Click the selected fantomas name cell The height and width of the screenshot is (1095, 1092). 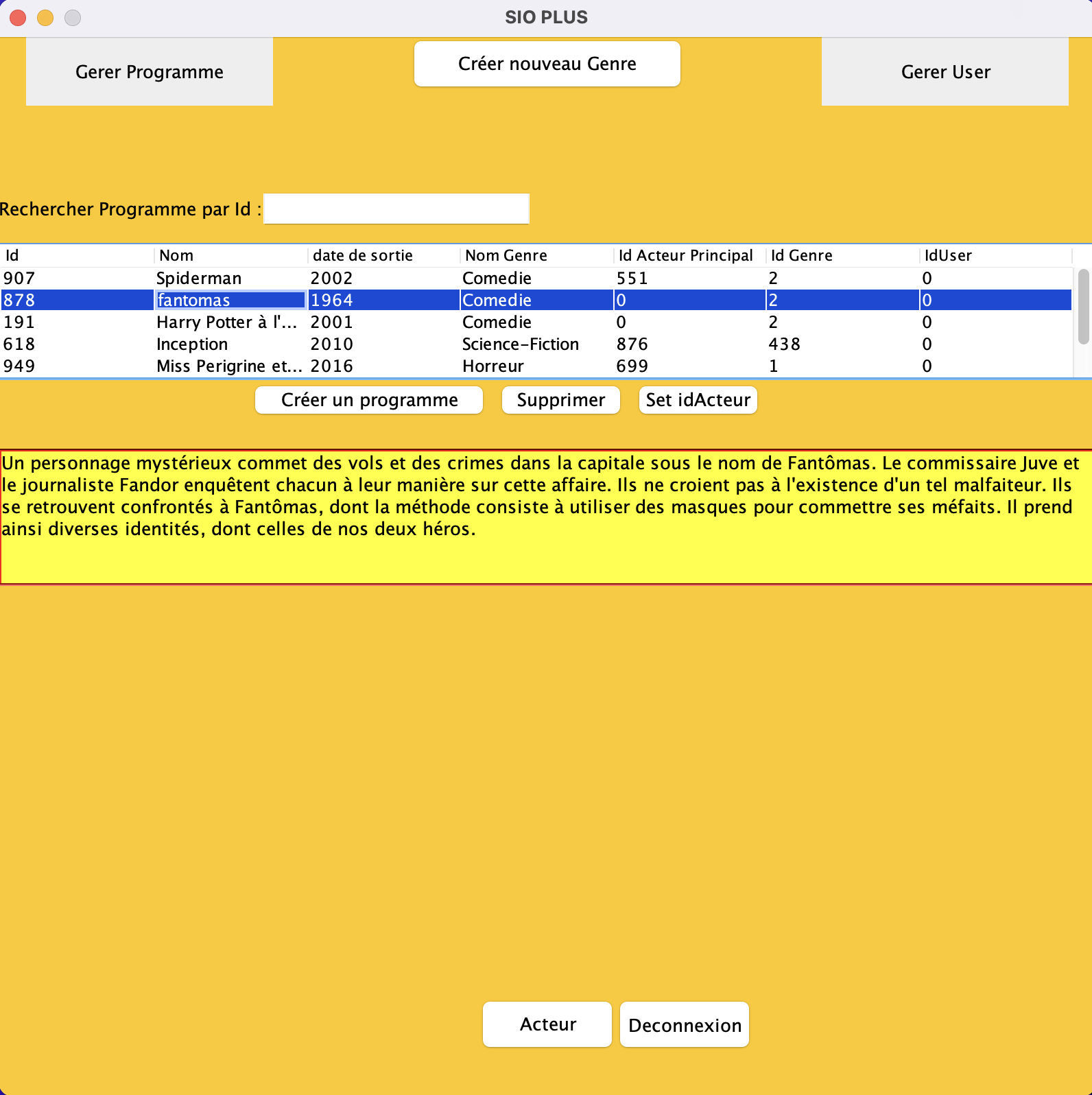click(230, 300)
